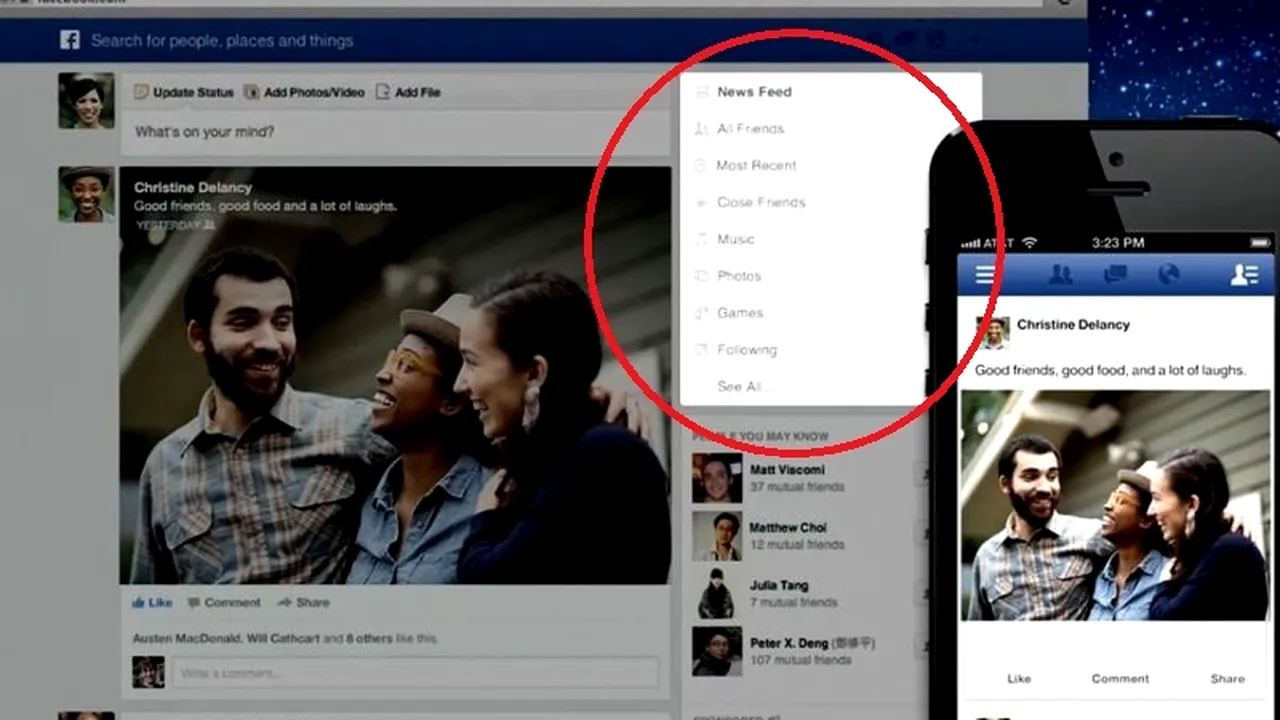This screenshot has width=1280, height=720.
Task: Select the Music feed filter icon
Action: point(703,239)
